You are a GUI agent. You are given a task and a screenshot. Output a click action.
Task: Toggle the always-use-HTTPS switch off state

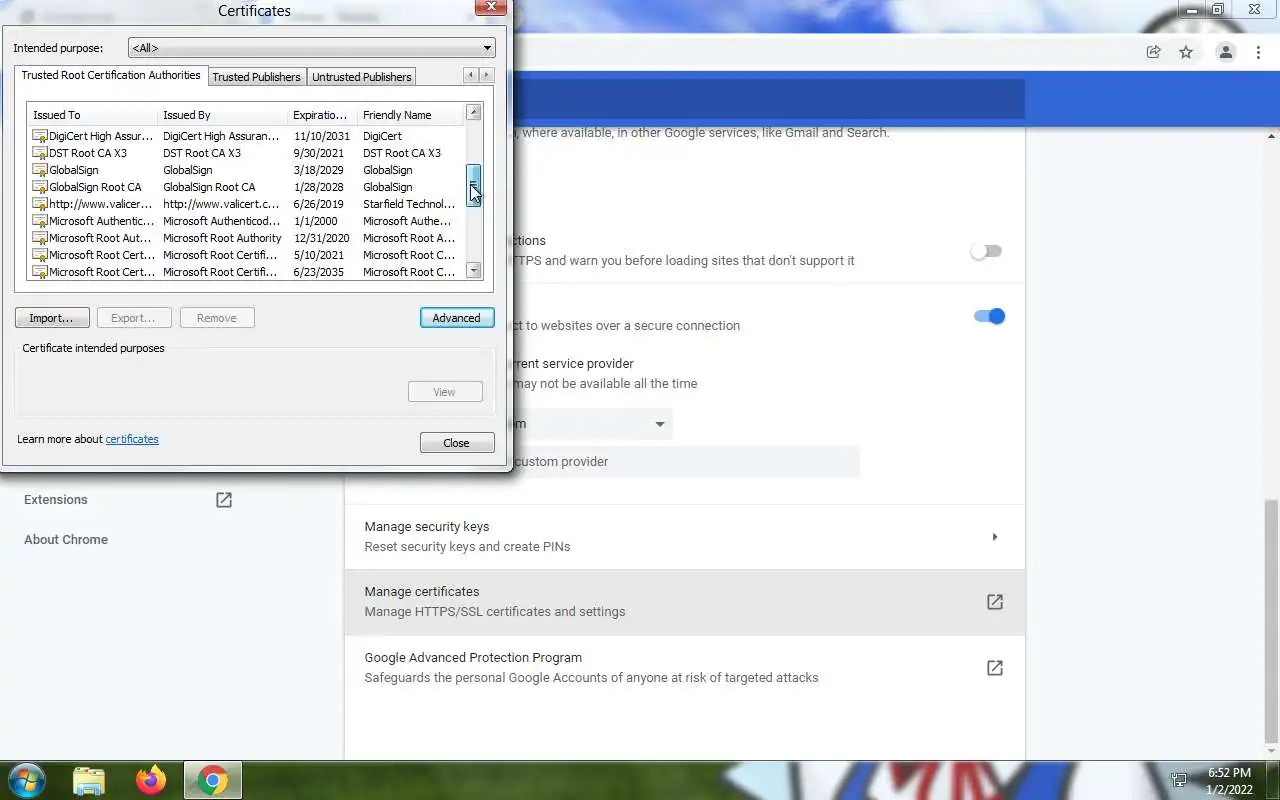coord(986,251)
